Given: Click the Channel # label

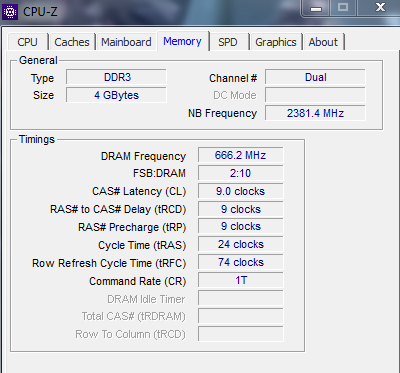Looking at the screenshot, I should tap(233, 78).
